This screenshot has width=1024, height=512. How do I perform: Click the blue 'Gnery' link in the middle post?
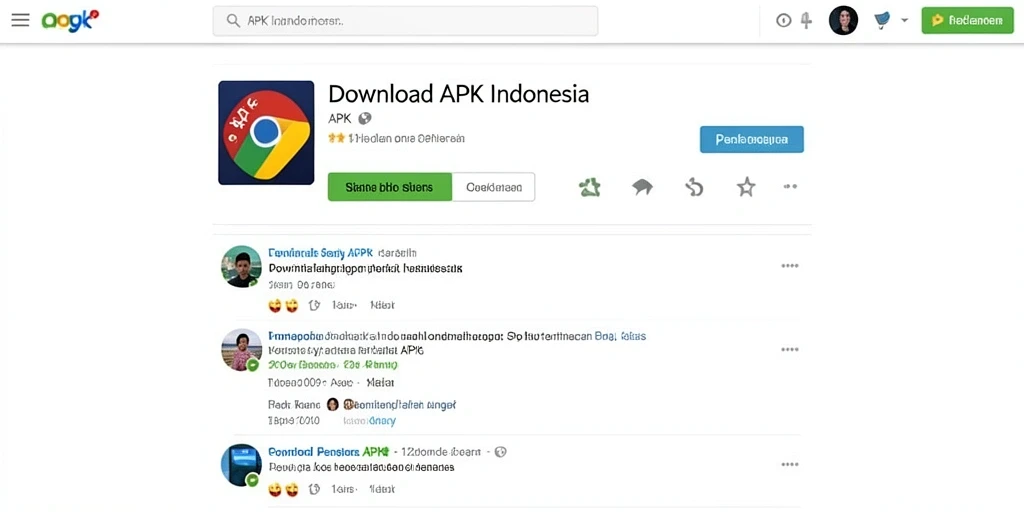(382, 421)
